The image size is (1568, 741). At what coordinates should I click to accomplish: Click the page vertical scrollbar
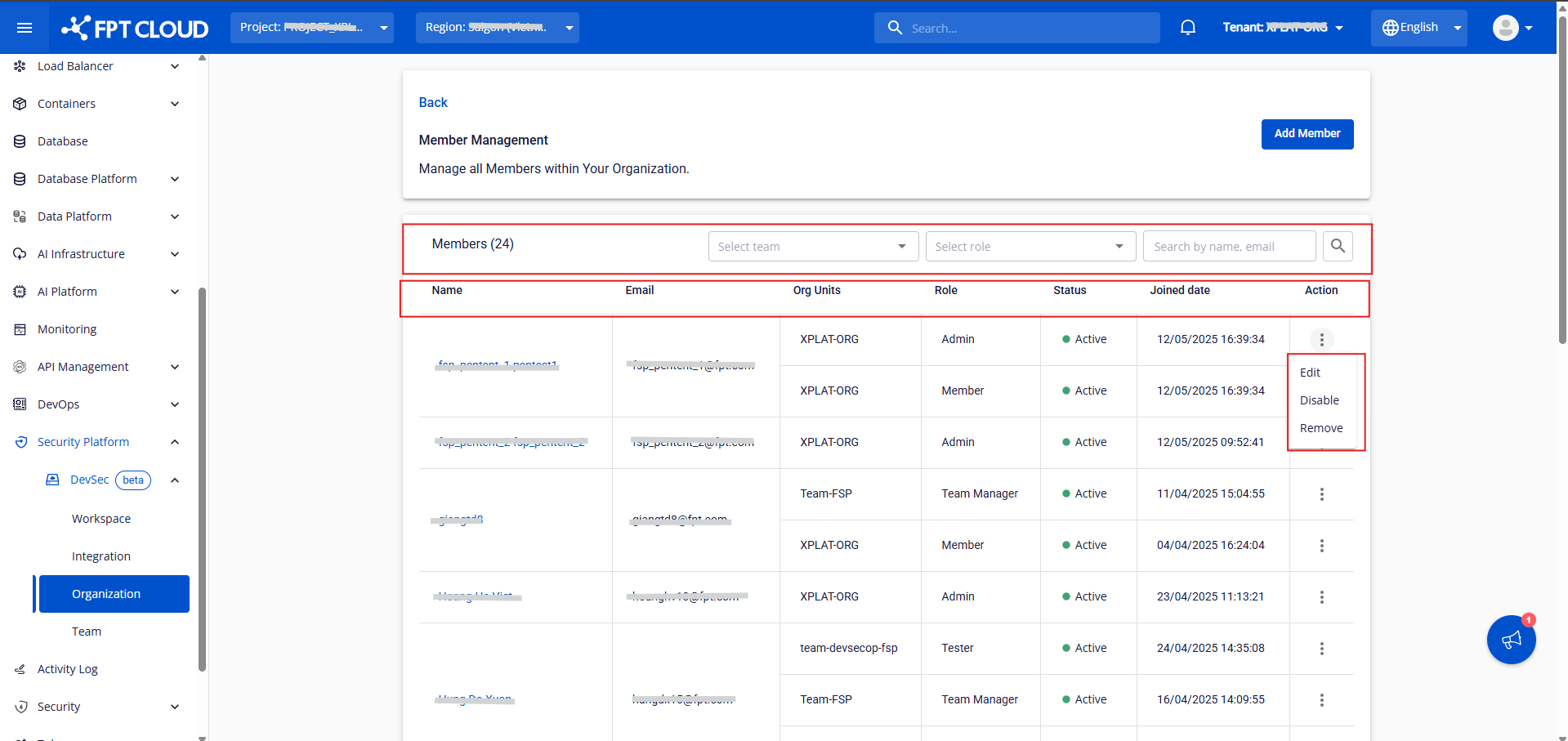coord(1562,180)
